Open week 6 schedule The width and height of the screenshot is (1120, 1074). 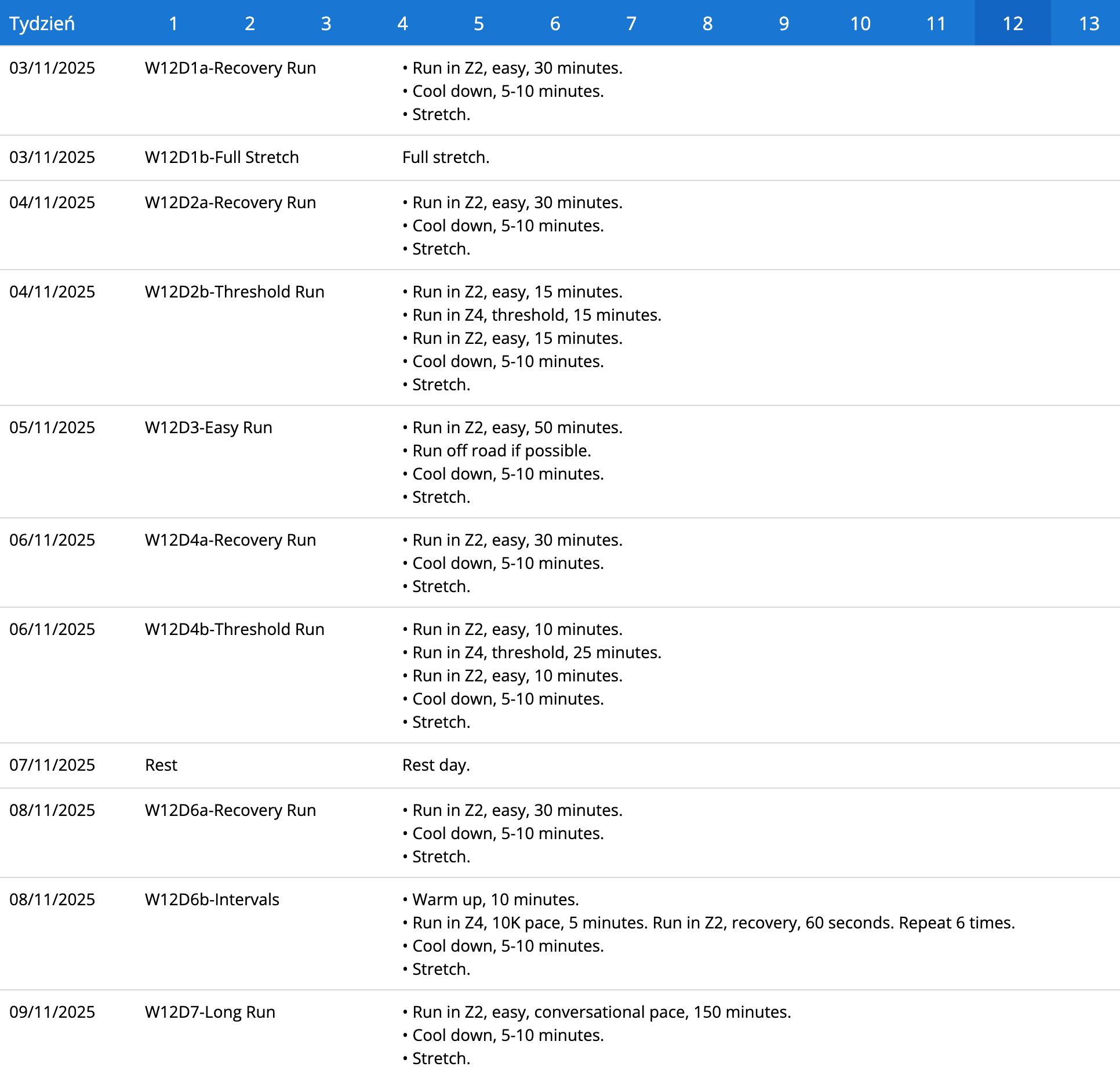point(555,23)
